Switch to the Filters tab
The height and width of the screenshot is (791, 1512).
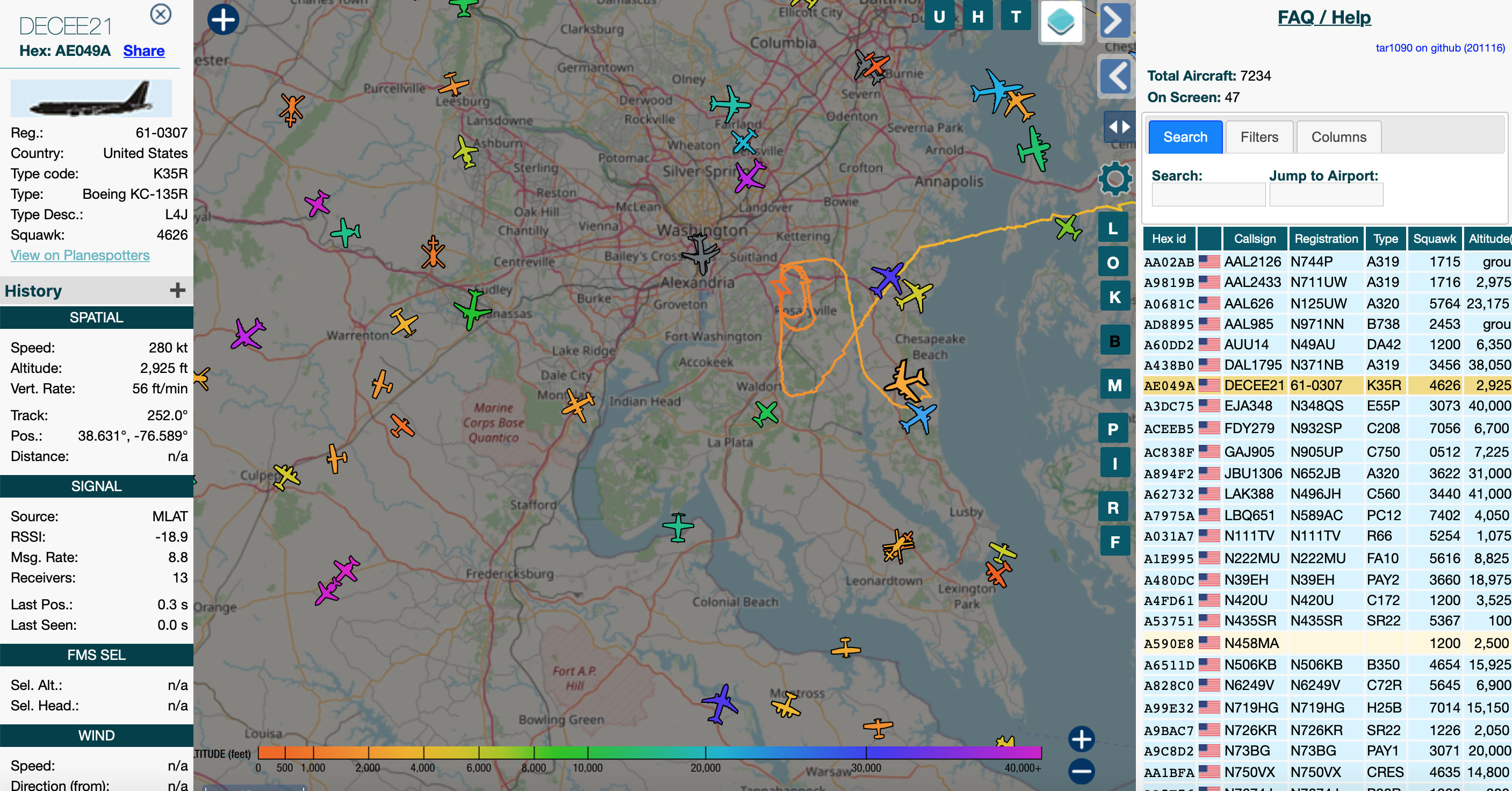tap(1259, 136)
